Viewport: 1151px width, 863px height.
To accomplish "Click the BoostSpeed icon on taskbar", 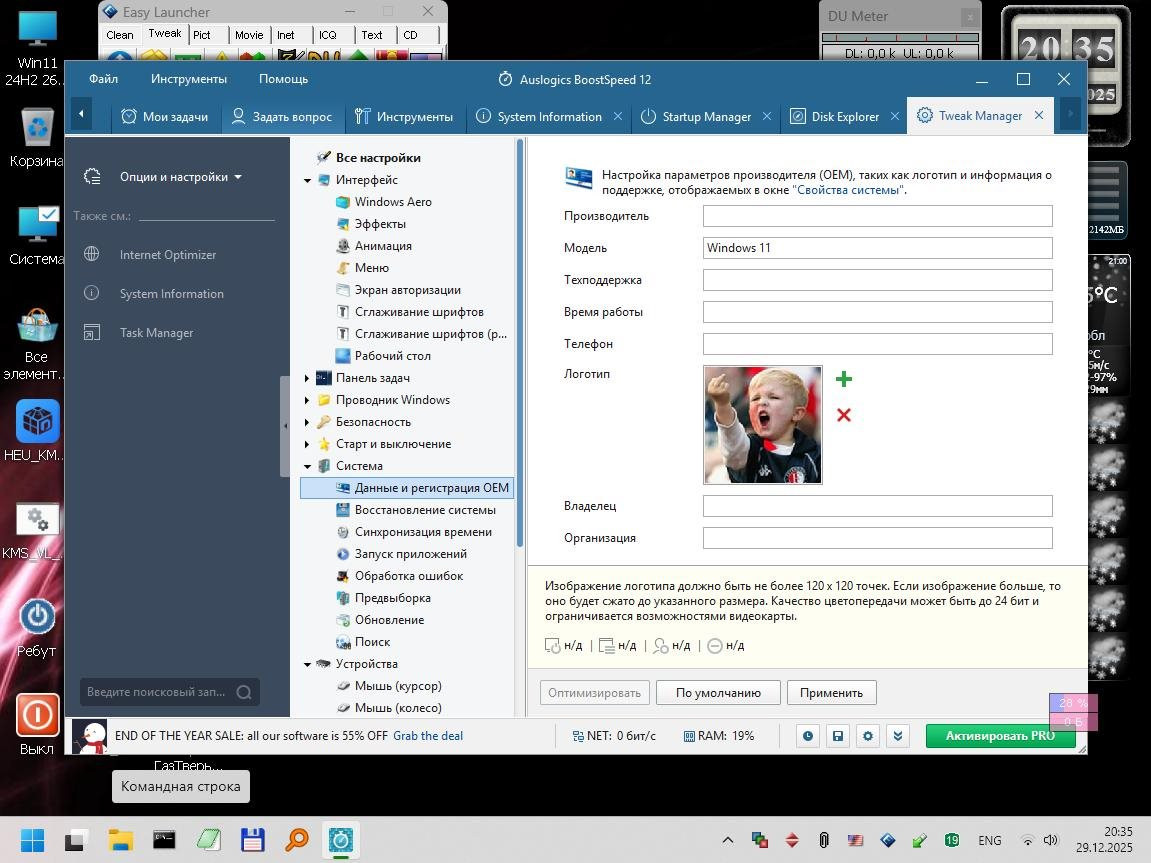I will pyautogui.click(x=341, y=840).
